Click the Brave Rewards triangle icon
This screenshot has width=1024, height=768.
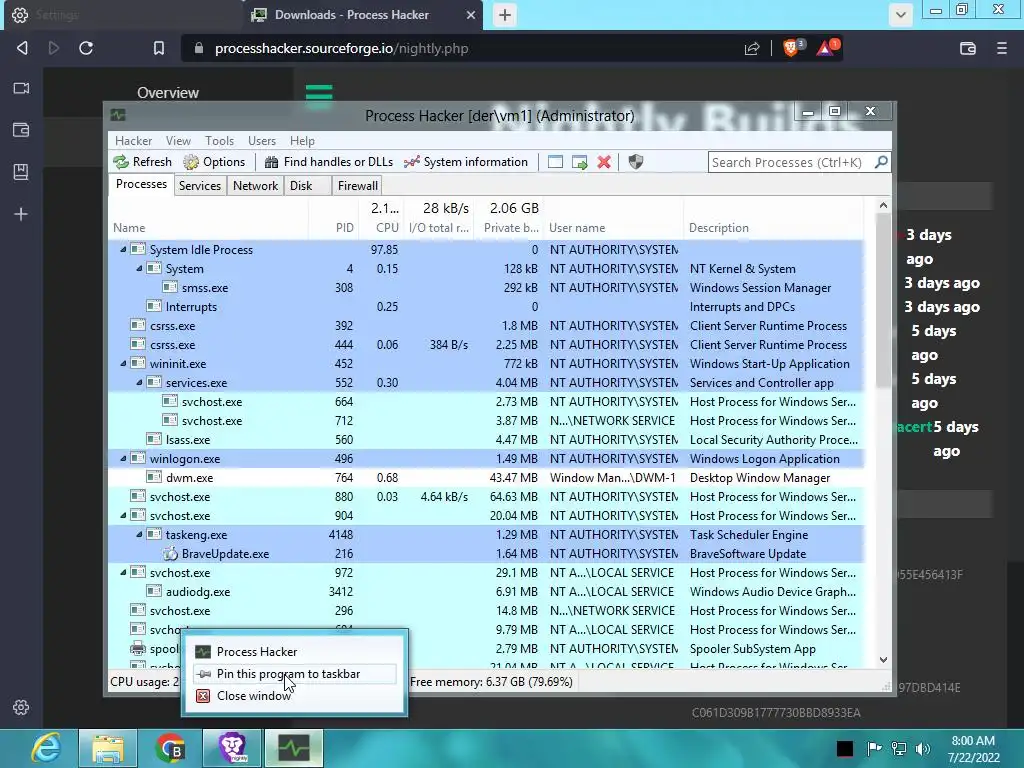click(x=826, y=48)
